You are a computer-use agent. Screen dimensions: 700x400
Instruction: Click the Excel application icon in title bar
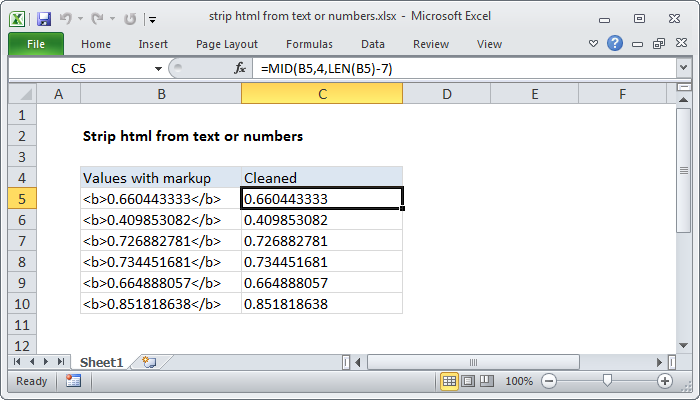coord(17,19)
